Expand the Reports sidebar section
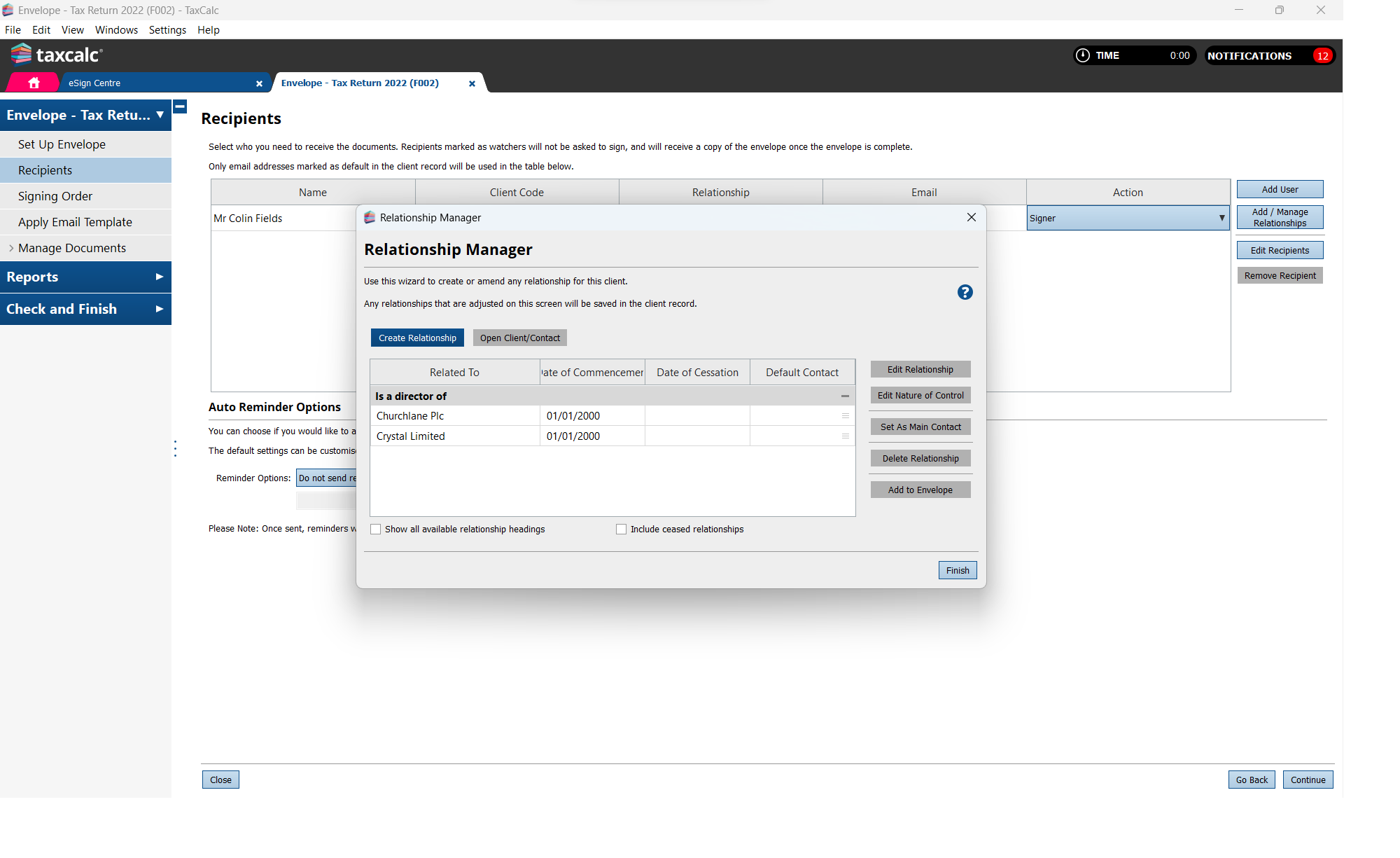Screen dimensions: 1400x858 coord(159,277)
